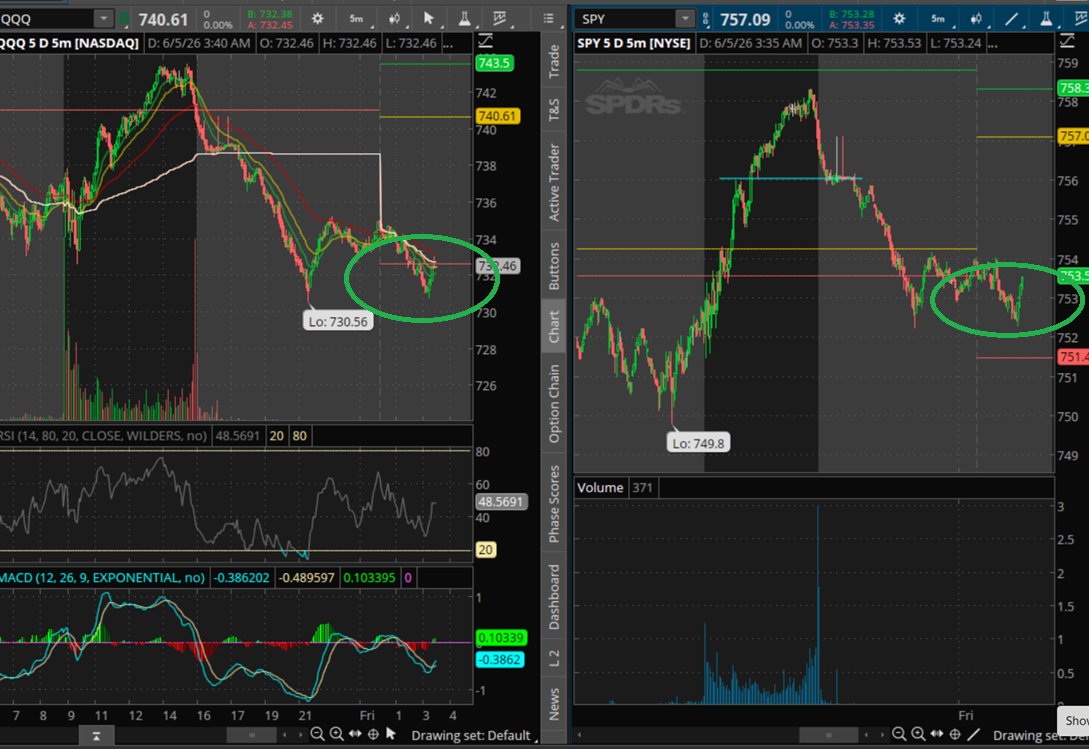Screen dimensions: 1089x749
Task: Toggle auto-scale icon above QQQ price axis
Action: click(x=485, y=41)
